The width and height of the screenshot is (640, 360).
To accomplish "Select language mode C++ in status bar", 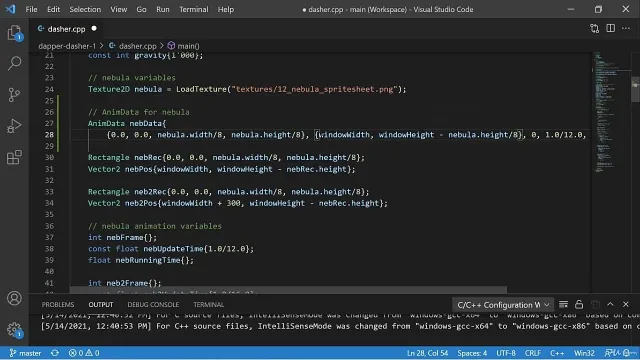I will point(557,353).
